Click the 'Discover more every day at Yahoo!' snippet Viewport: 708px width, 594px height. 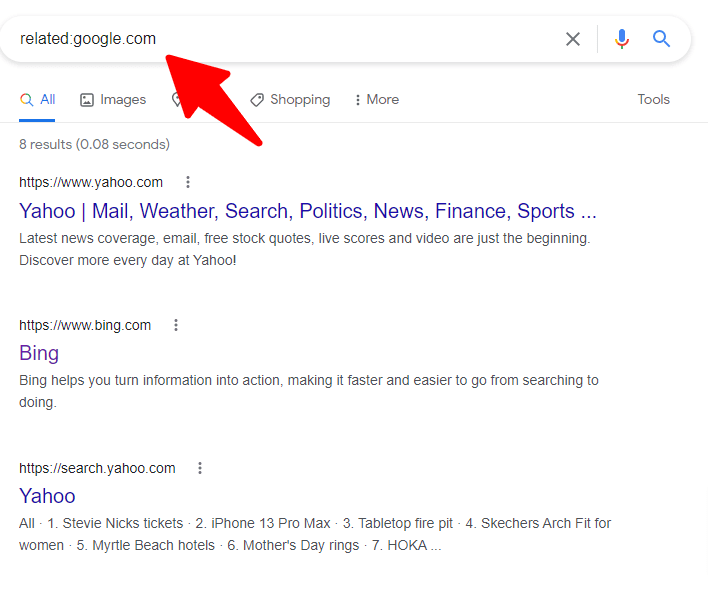(x=127, y=260)
